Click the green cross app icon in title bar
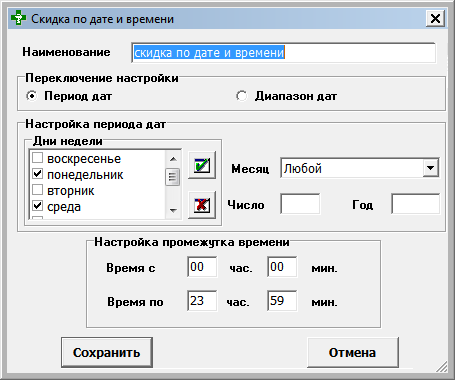Viewport: 455px width, 380px height. 18,18
